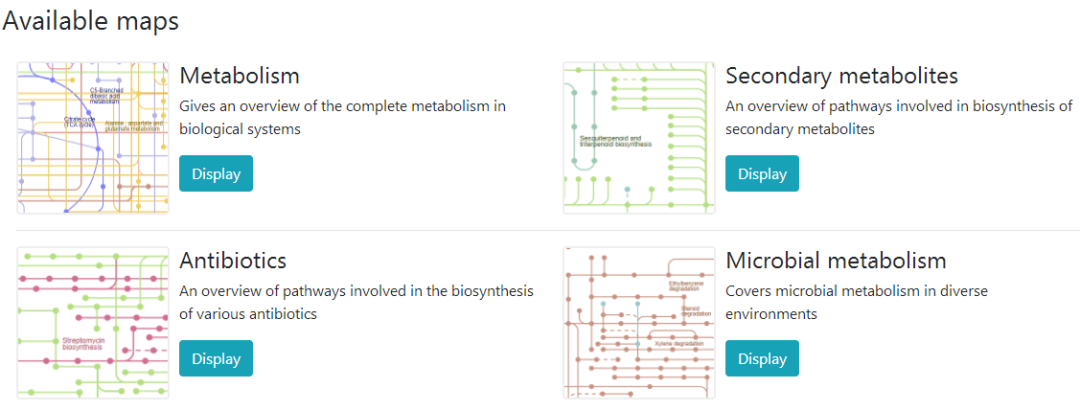The image size is (1080, 411).
Task: Open the Antibiotics map thumbnail
Action: click(93, 322)
